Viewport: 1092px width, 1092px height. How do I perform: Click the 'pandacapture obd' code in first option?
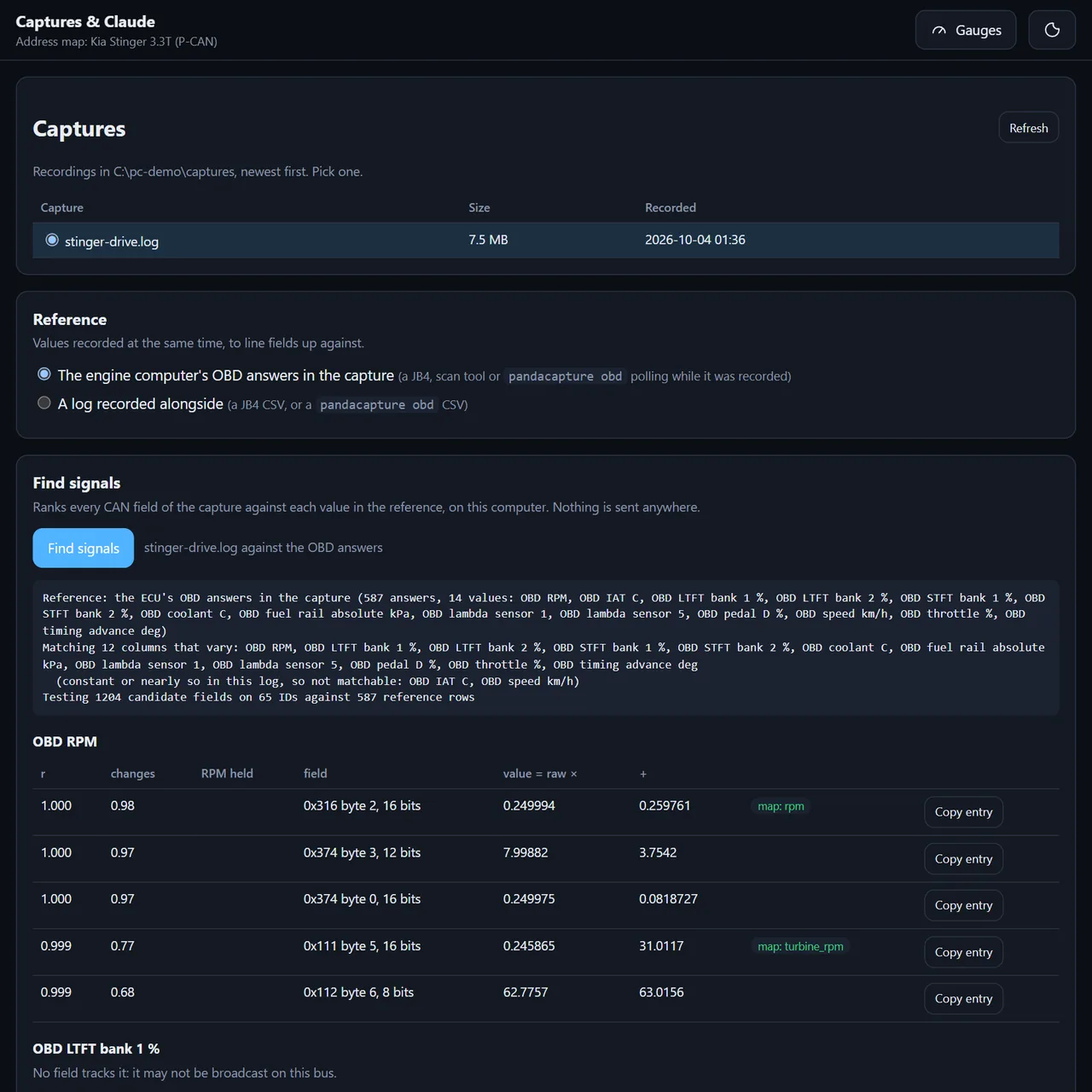point(565,376)
